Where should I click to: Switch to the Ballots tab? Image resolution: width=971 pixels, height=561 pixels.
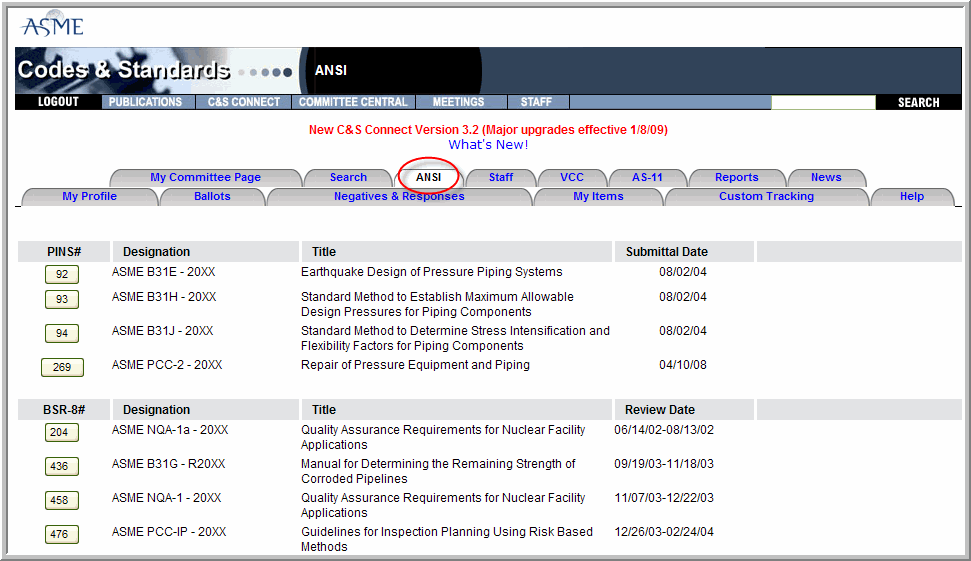[x=212, y=196]
